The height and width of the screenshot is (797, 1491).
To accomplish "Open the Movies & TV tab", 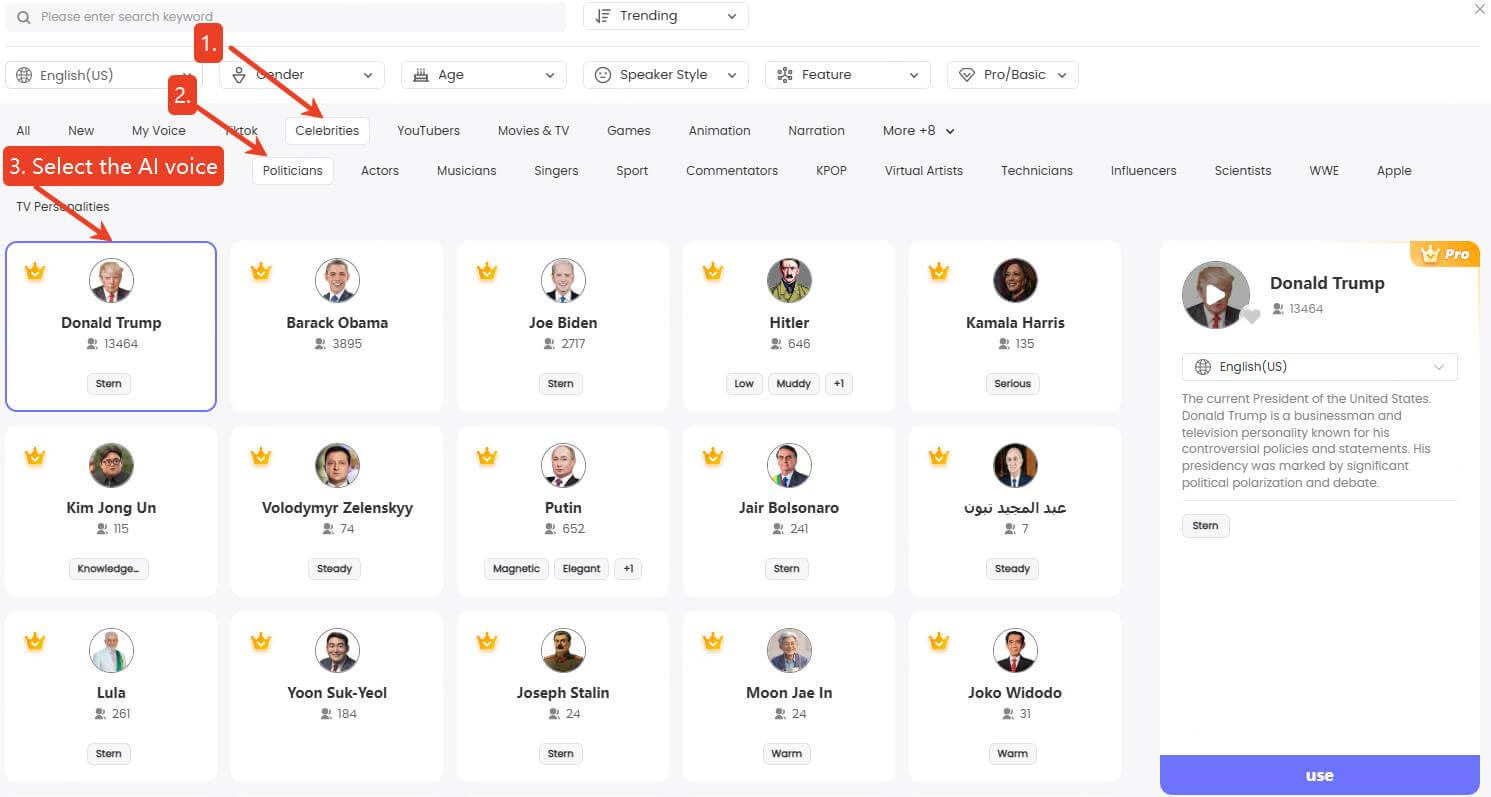I will coord(533,131).
